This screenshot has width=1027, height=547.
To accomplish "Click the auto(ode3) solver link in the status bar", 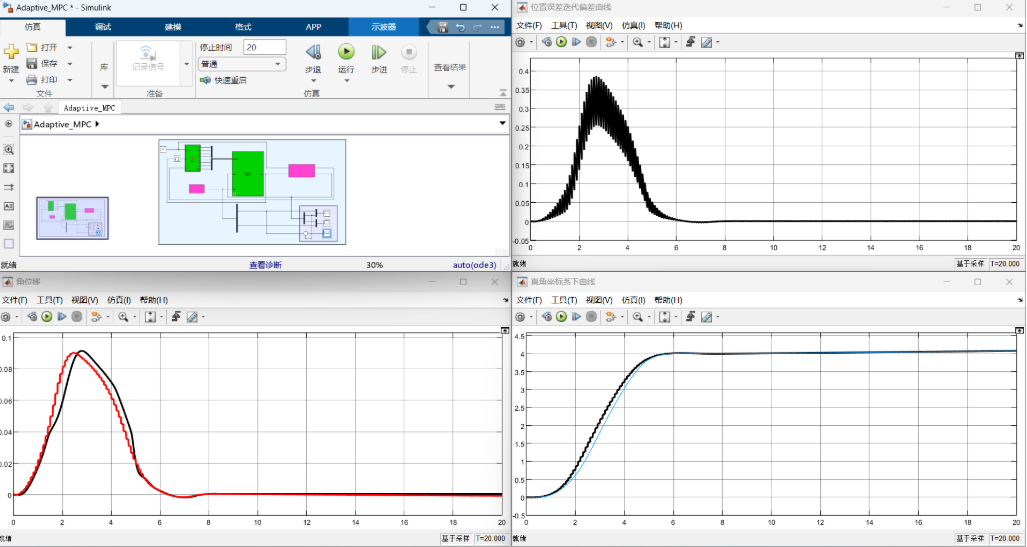I will click(475, 265).
